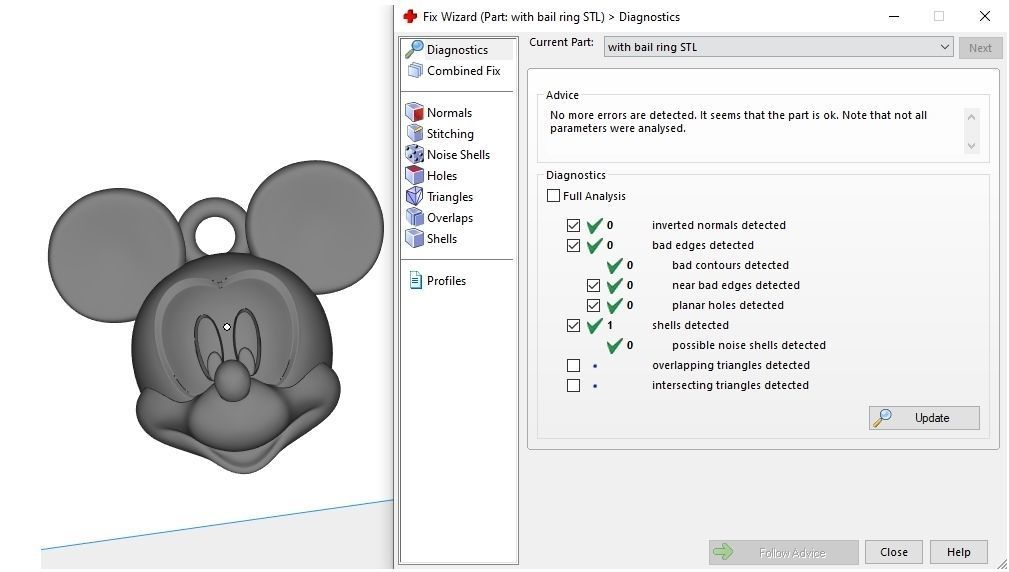The image size is (1009, 572).
Task: Click the red cross Fix Wizard icon
Action: pos(410,17)
